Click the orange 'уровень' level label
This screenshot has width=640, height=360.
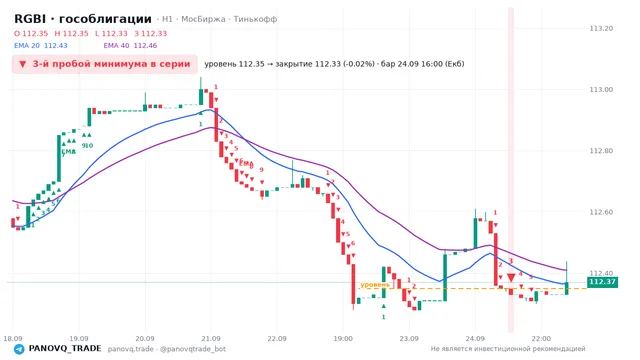point(375,284)
